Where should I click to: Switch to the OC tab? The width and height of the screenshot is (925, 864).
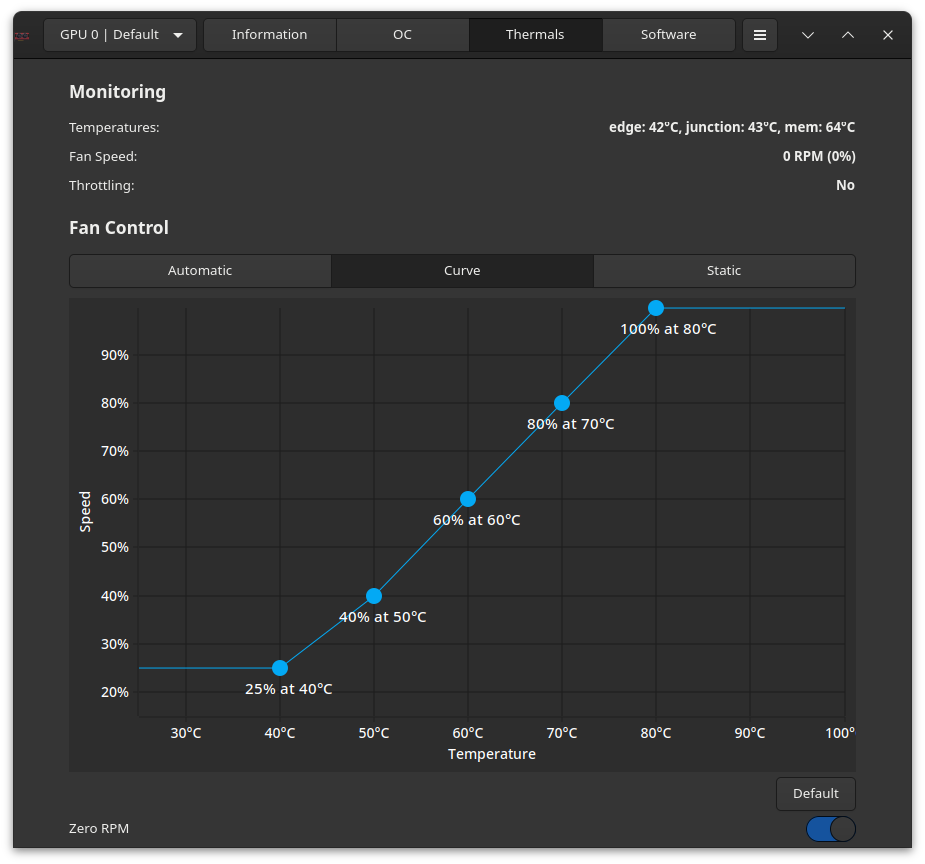click(402, 35)
